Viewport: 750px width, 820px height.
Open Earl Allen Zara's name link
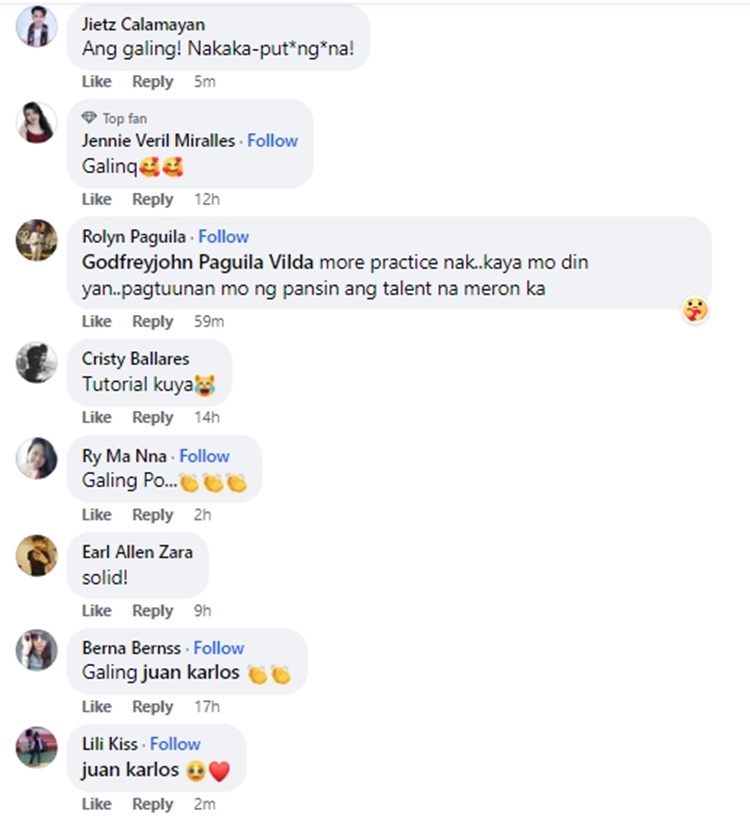pos(137,552)
